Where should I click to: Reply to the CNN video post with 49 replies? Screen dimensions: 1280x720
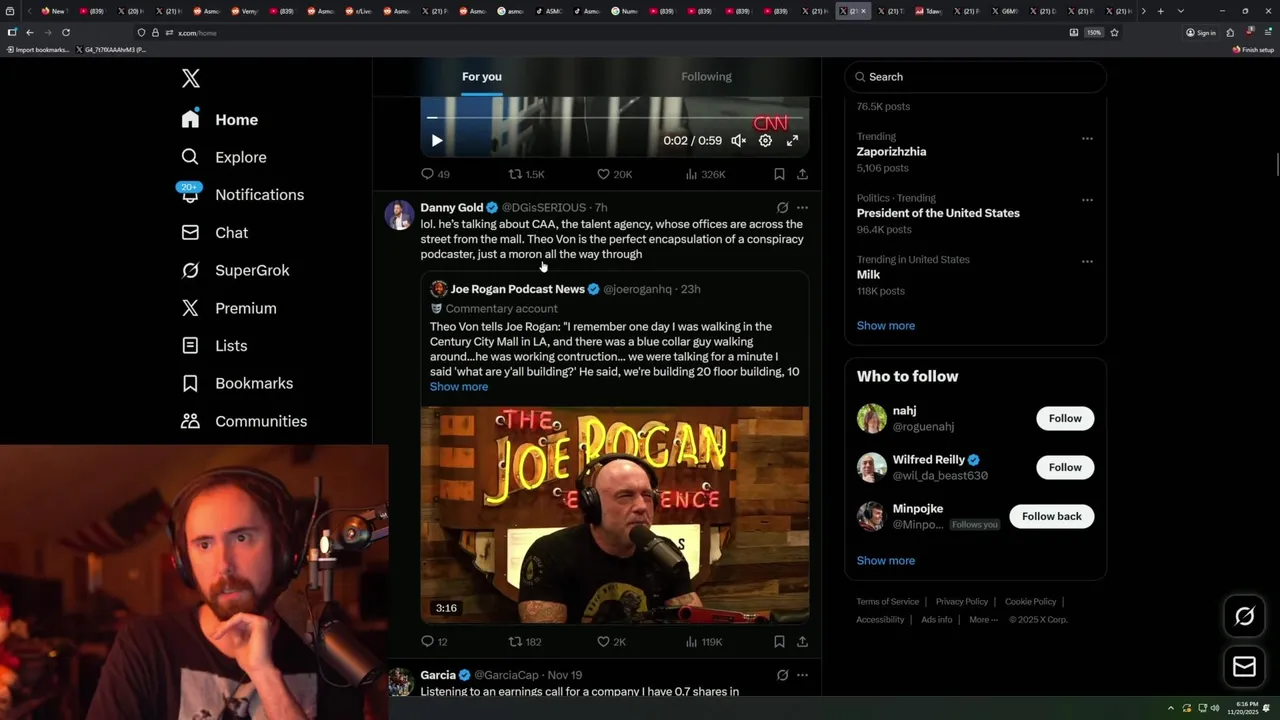click(x=435, y=174)
